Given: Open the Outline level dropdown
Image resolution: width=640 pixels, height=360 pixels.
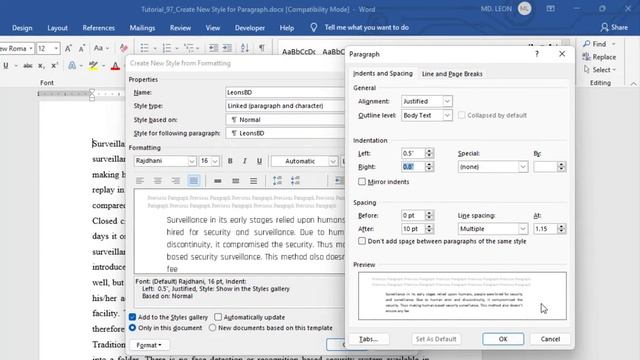Looking at the screenshot, I should [447, 115].
